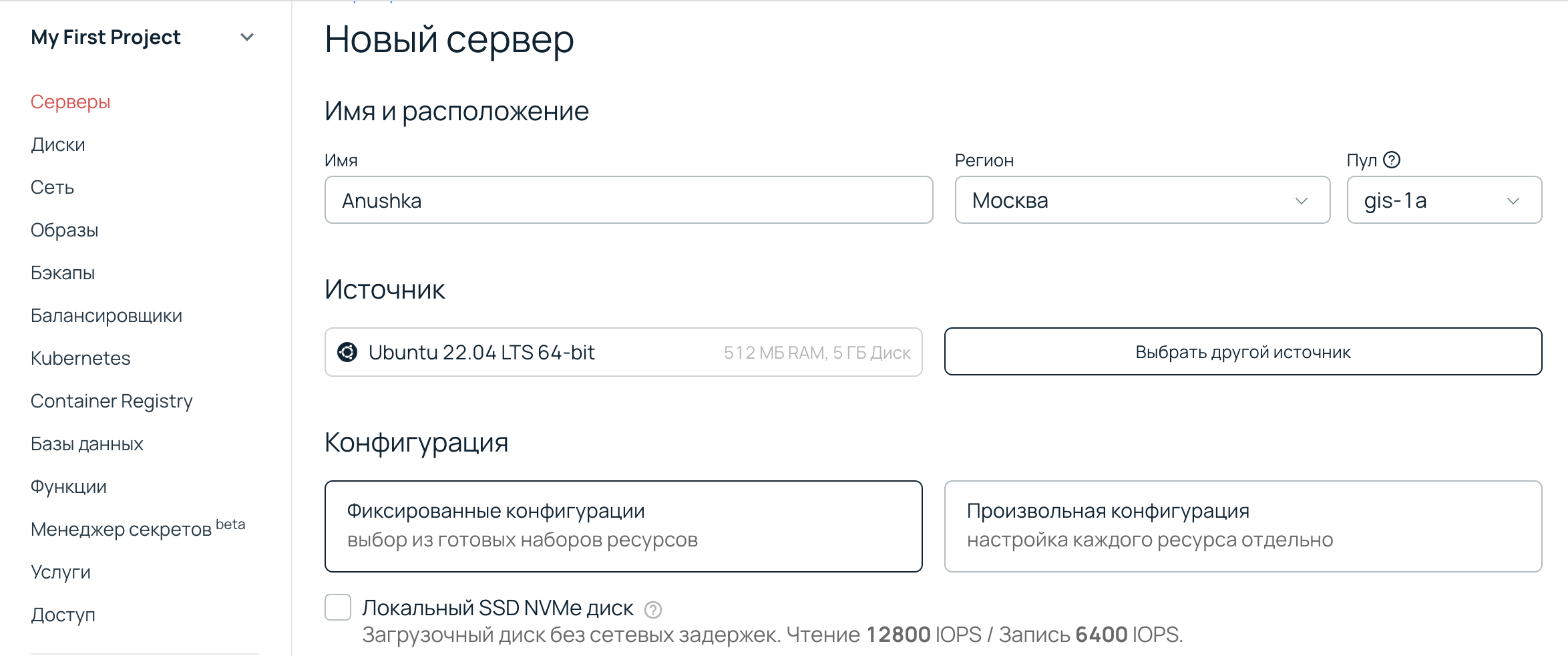Select Фиксированные конфигурации option

click(x=623, y=525)
